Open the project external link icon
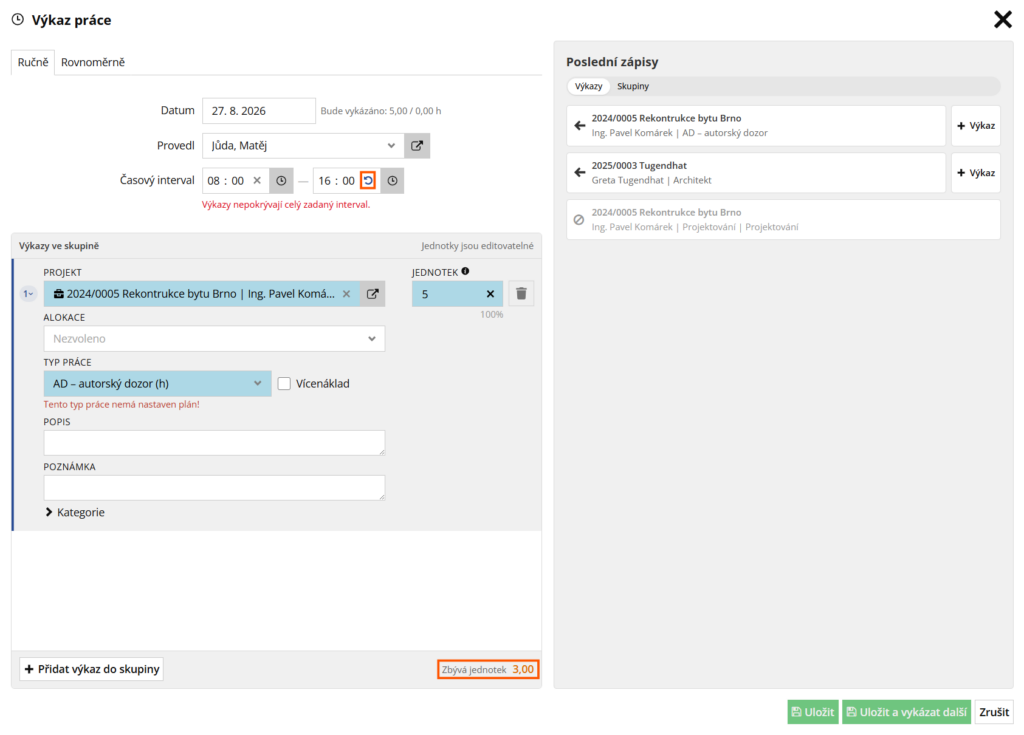 coord(372,294)
